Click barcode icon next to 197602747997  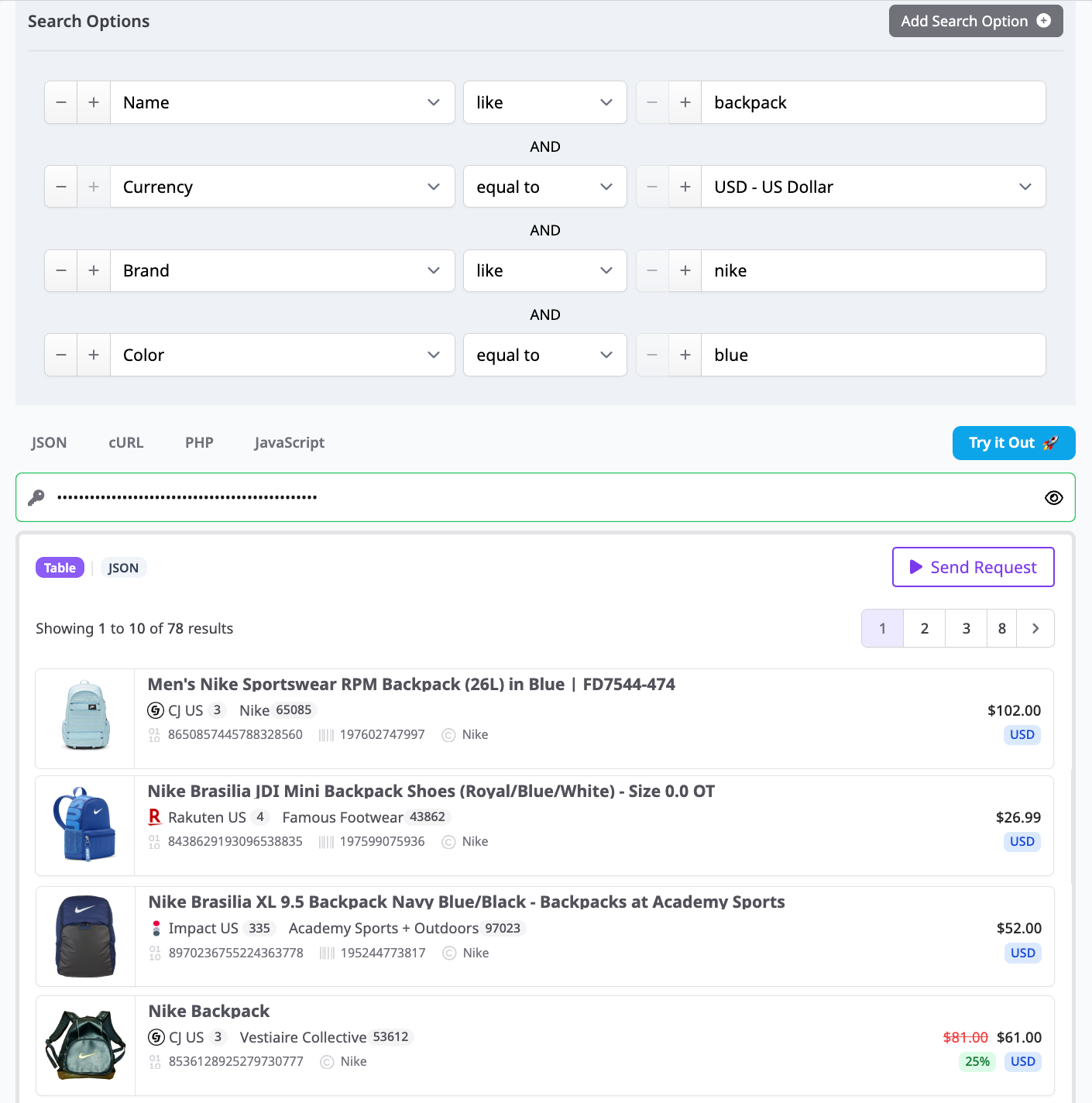coord(327,734)
